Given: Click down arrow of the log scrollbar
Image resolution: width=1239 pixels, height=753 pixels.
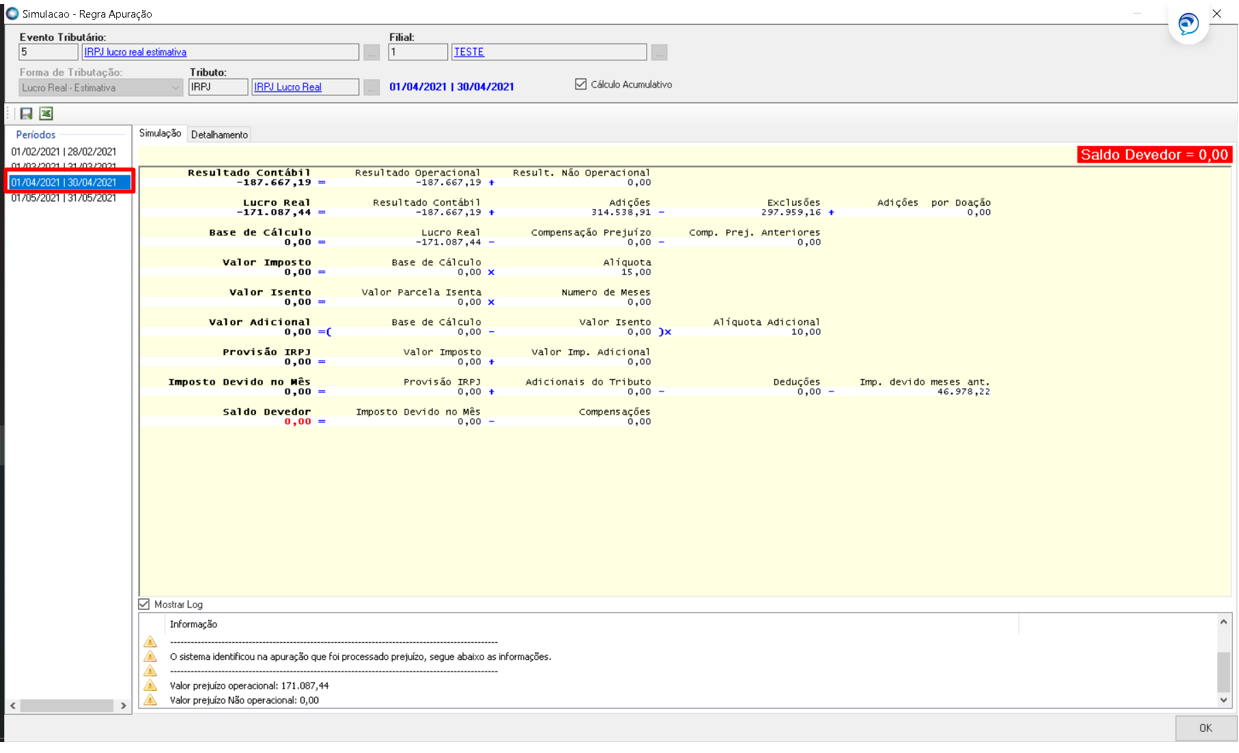Looking at the screenshot, I should (1224, 700).
